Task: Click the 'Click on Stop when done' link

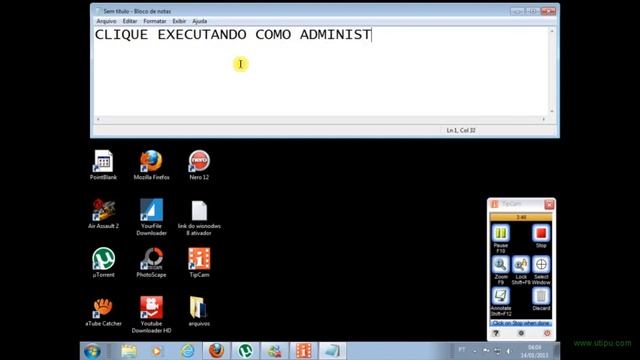Action: [521, 323]
